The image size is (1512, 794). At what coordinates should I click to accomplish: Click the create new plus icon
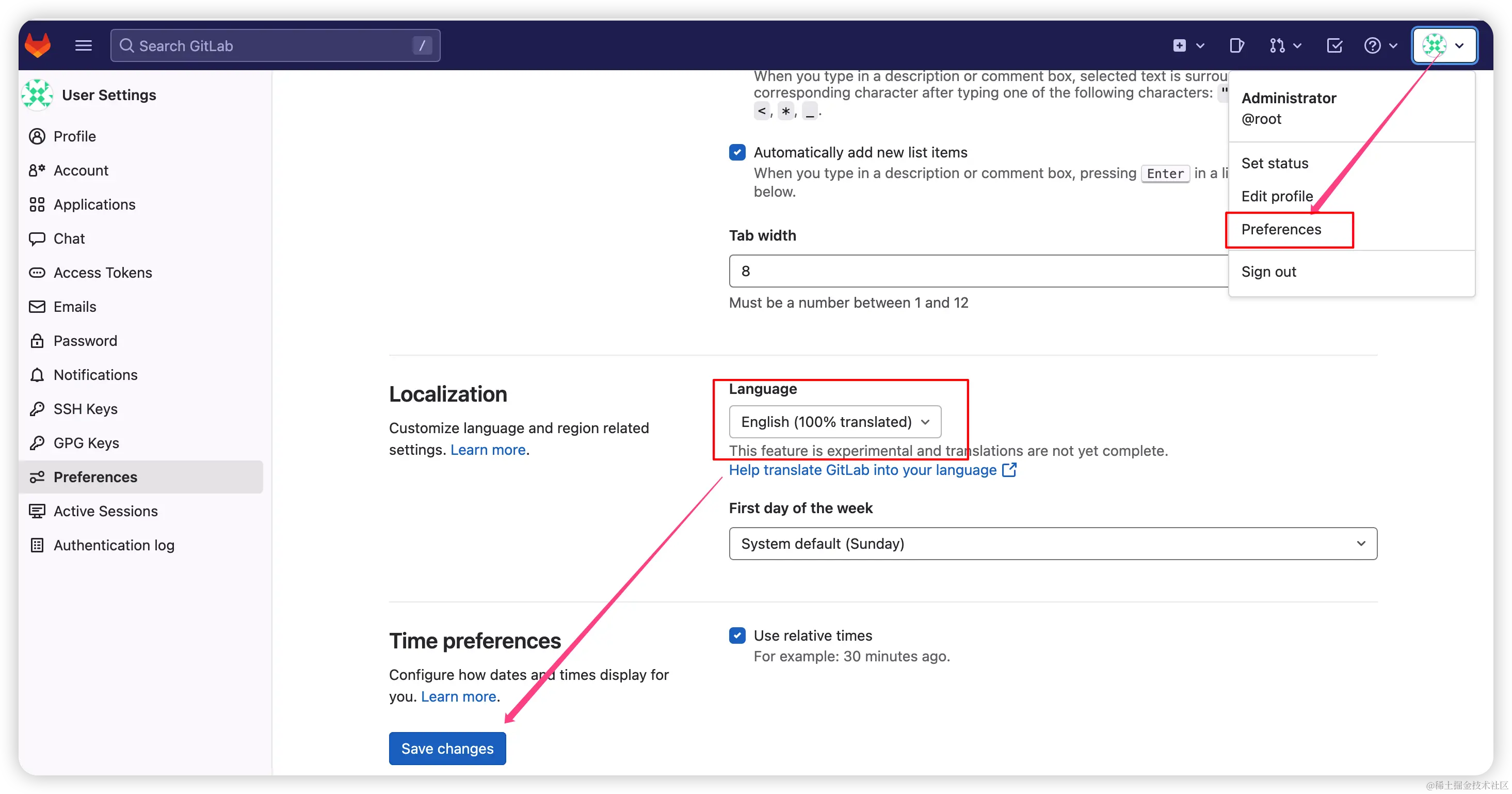point(1188,45)
